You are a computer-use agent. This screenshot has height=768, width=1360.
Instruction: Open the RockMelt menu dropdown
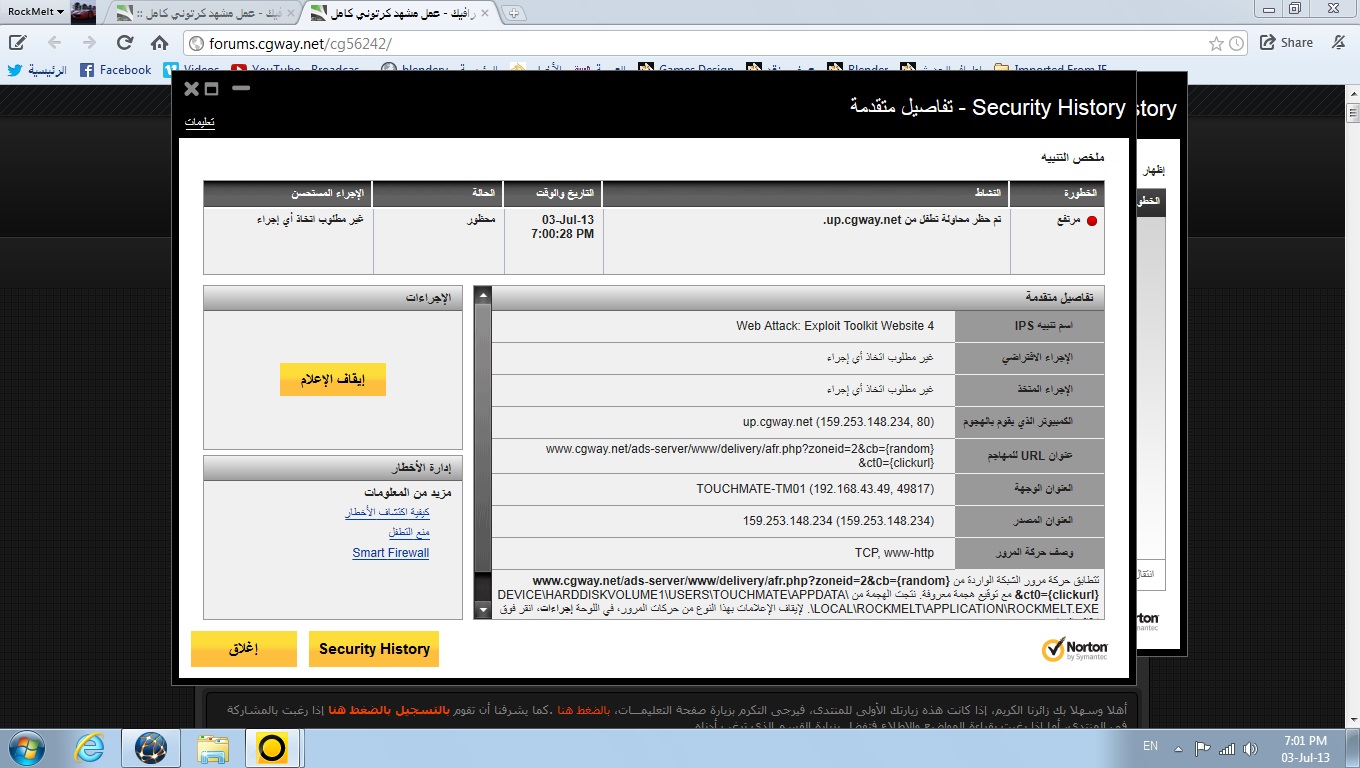(35, 12)
